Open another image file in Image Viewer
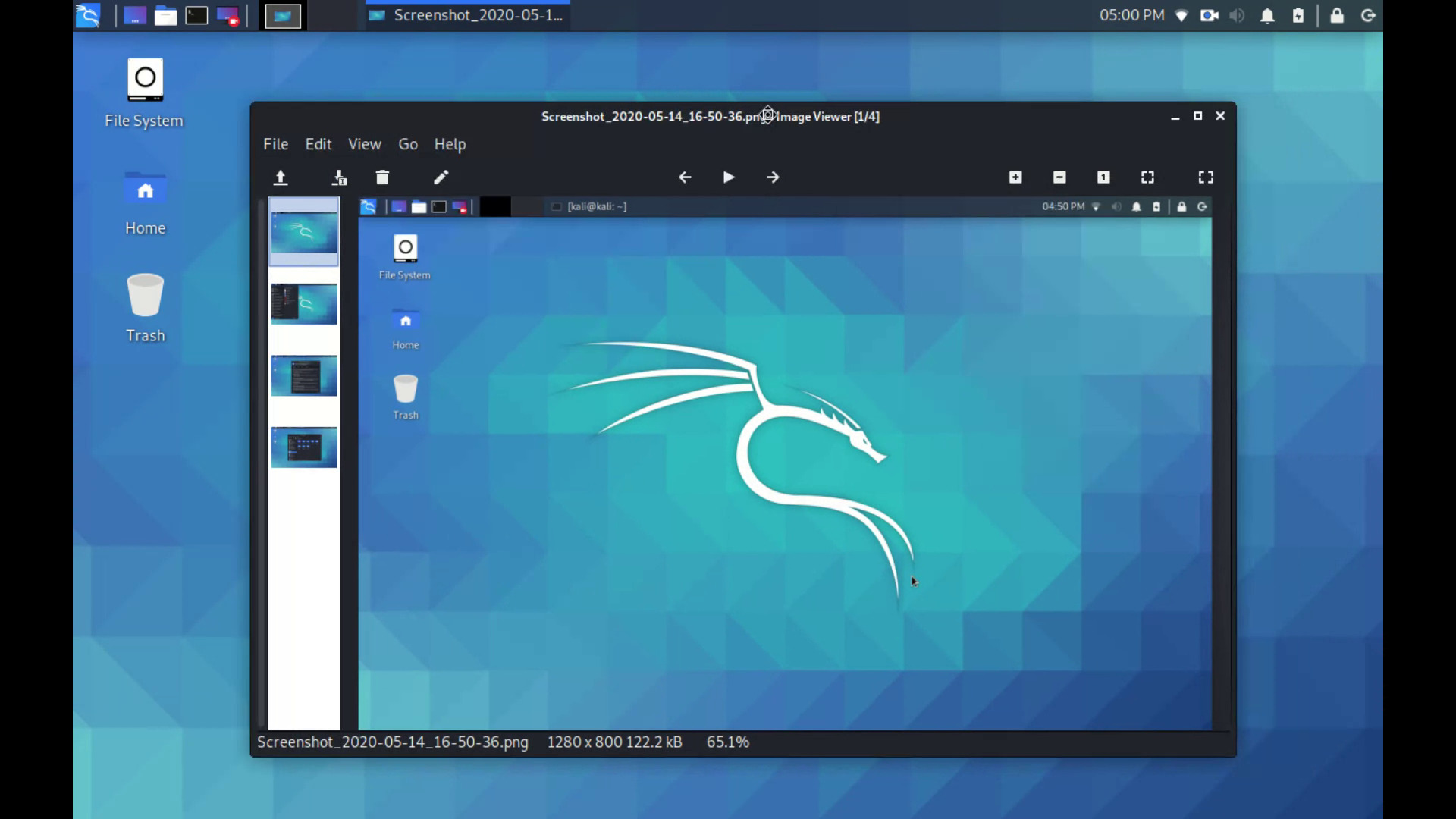Screen dimensions: 1456x819 click(x=281, y=177)
